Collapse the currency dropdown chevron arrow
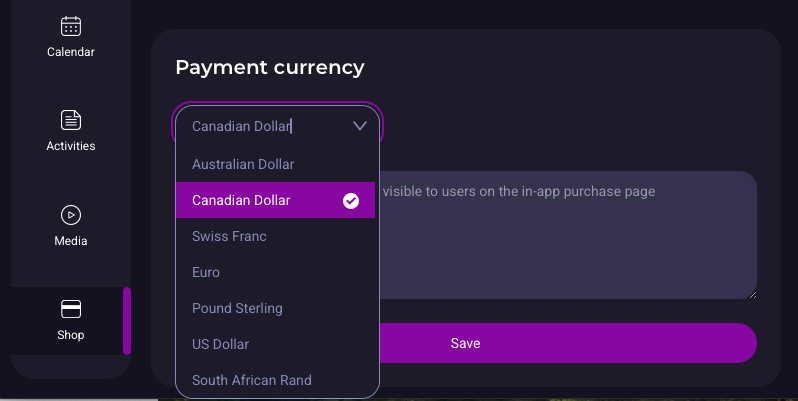Image resolution: width=798 pixels, height=401 pixels. coord(360,126)
